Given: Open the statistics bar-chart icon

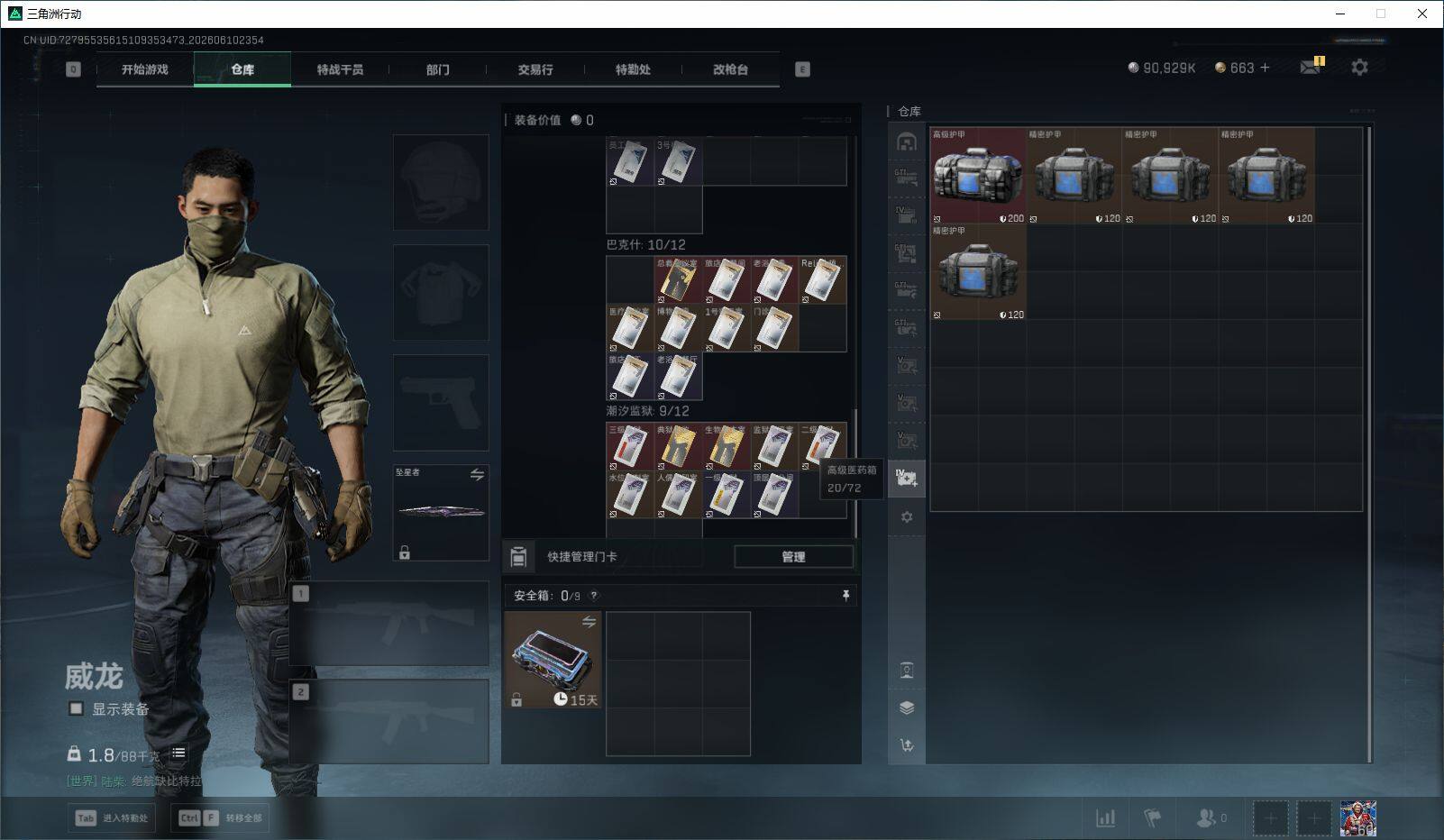Looking at the screenshot, I should (1105, 817).
